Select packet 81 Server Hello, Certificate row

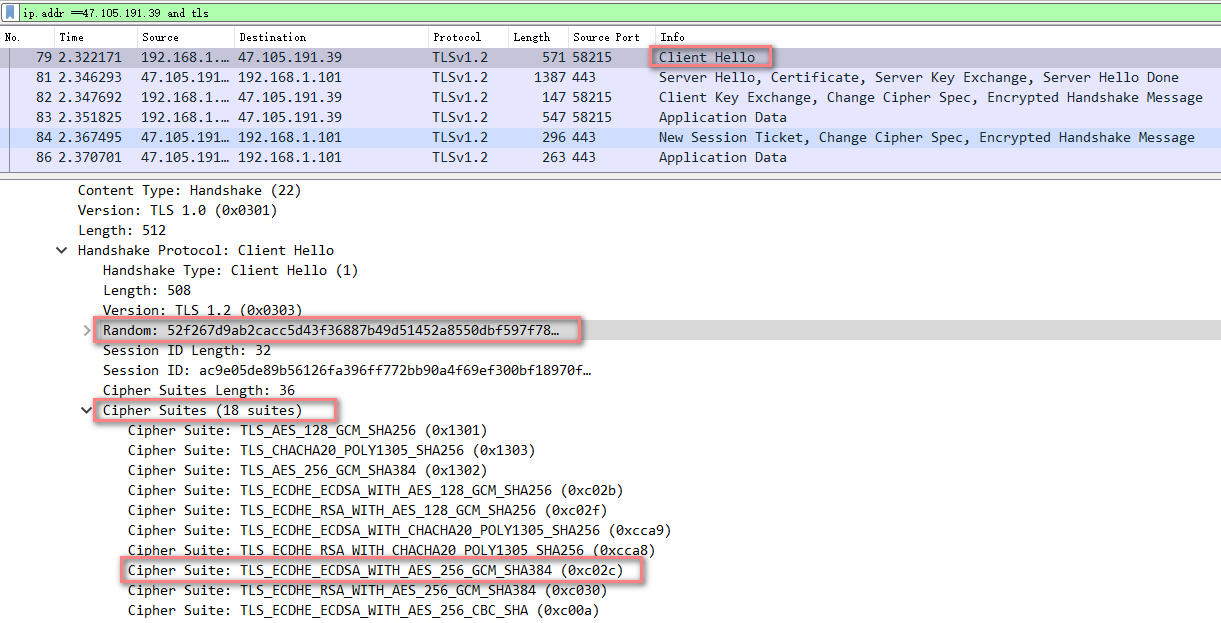point(400,77)
